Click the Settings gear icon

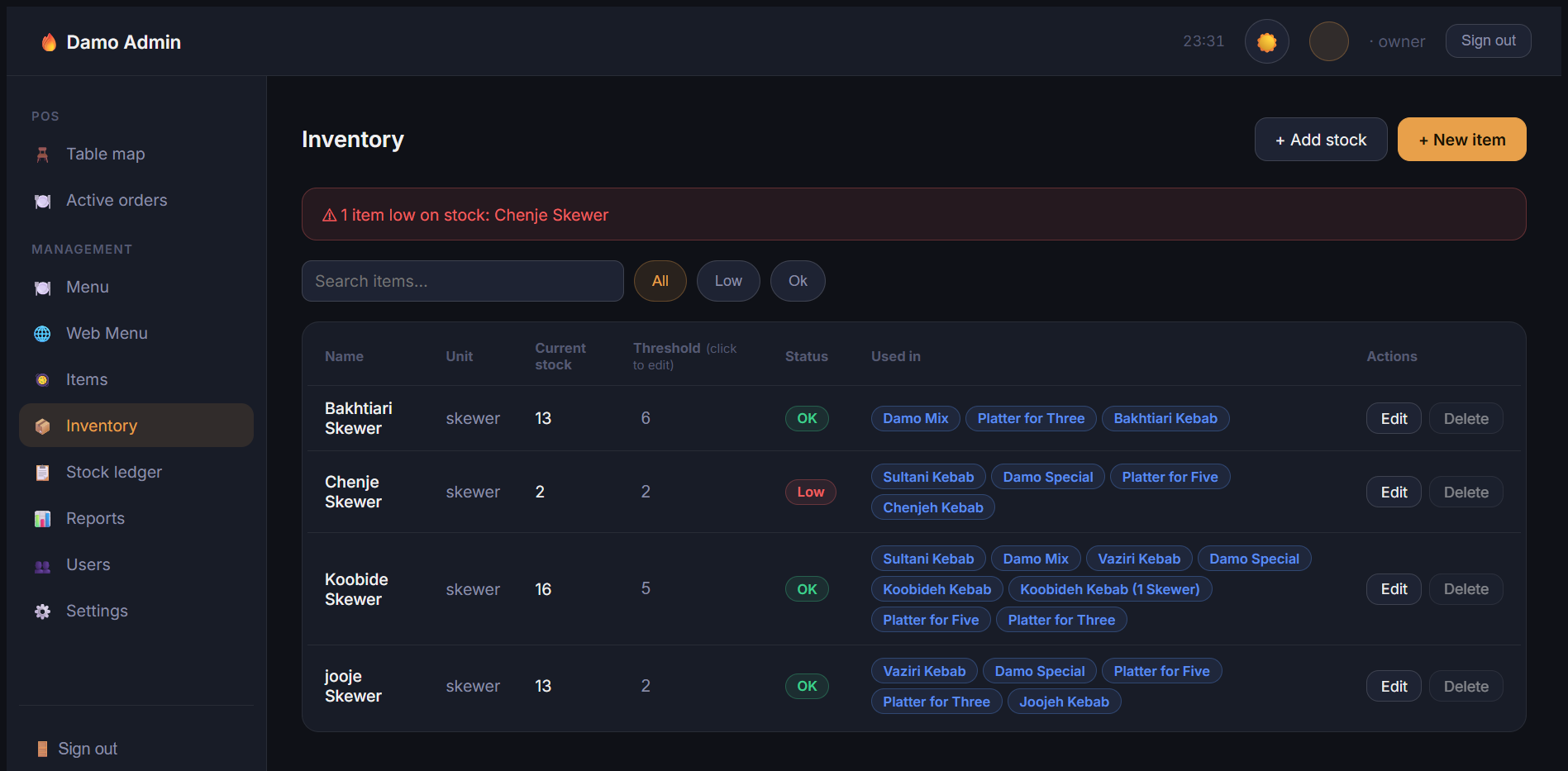coord(42,612)
